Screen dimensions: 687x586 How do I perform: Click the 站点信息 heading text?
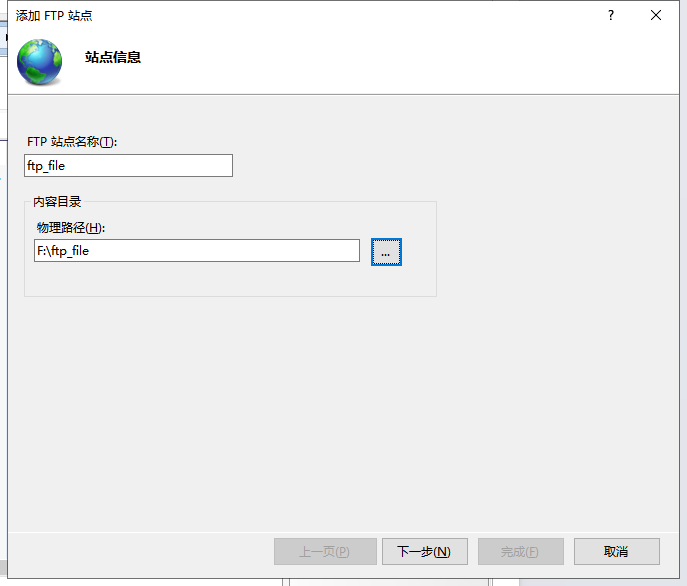[x=113, y=57]
